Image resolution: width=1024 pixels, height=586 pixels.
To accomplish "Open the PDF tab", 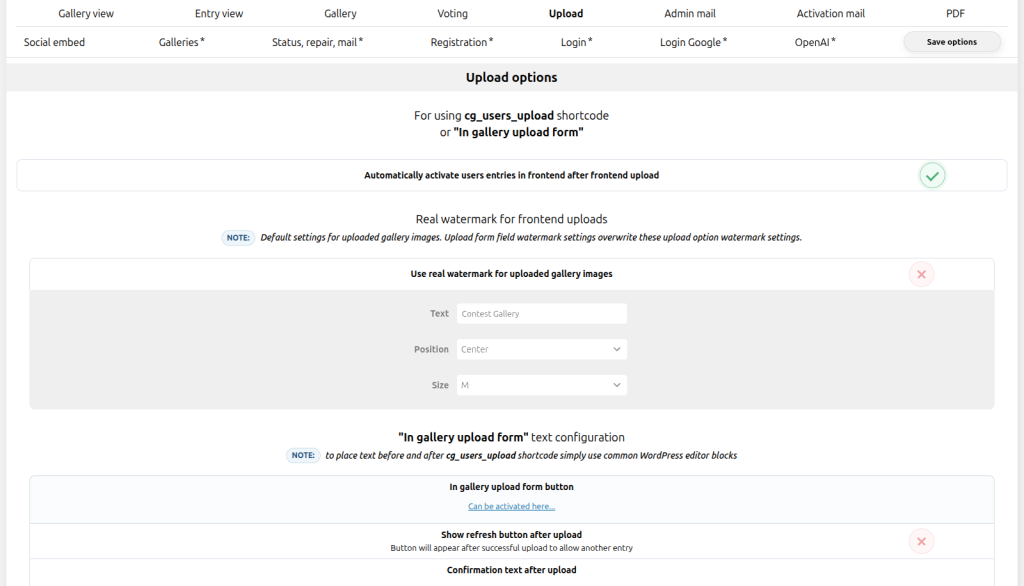I will click(955, 14).
